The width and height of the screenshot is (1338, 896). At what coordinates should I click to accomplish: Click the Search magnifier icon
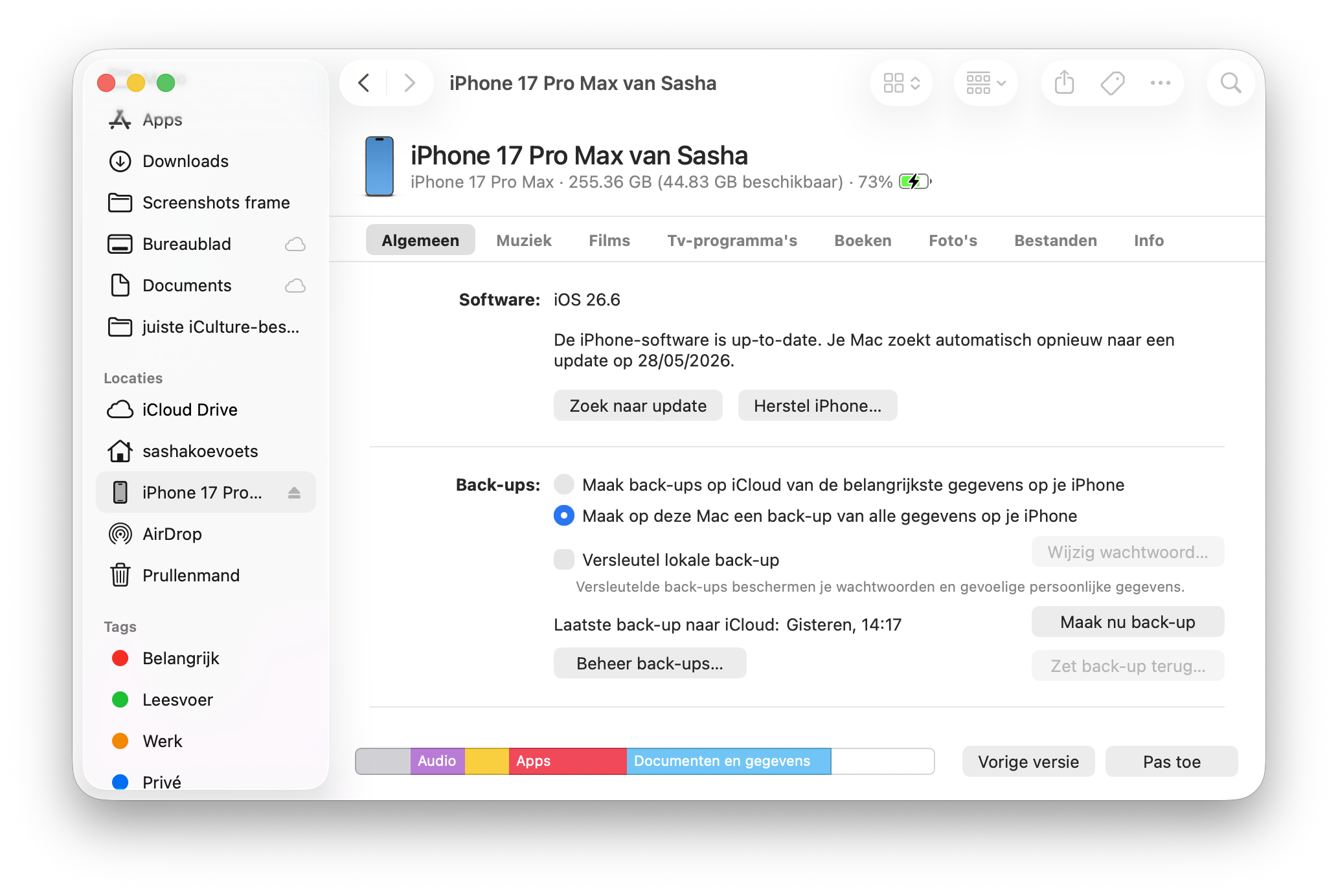pos(1230,83)
